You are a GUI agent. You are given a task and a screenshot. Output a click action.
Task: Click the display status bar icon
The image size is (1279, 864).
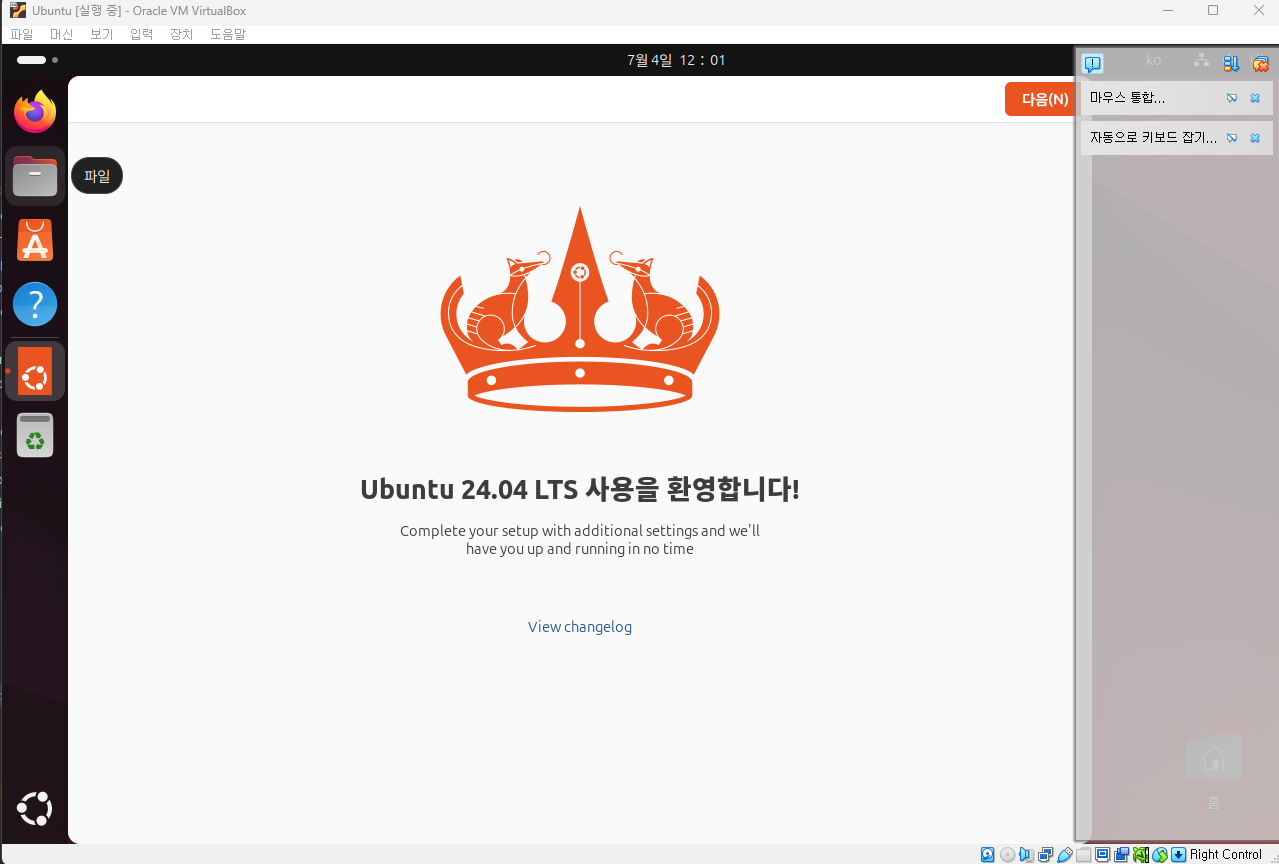[1102, 854]
